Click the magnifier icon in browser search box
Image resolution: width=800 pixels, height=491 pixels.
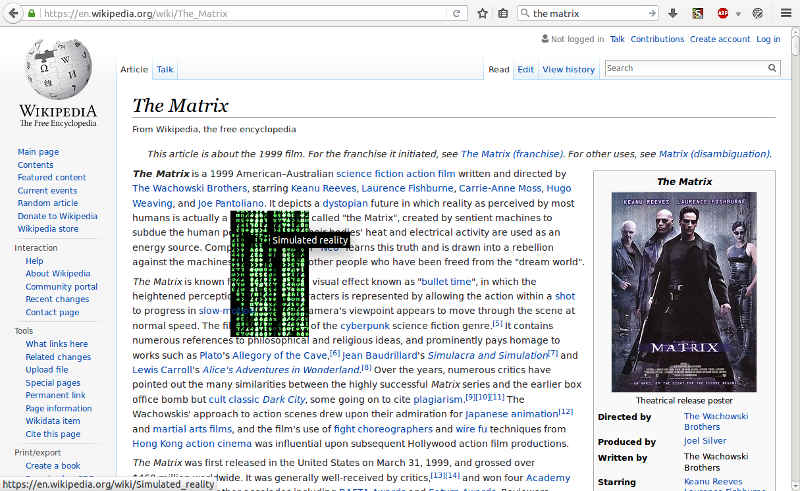coord(524,13)
